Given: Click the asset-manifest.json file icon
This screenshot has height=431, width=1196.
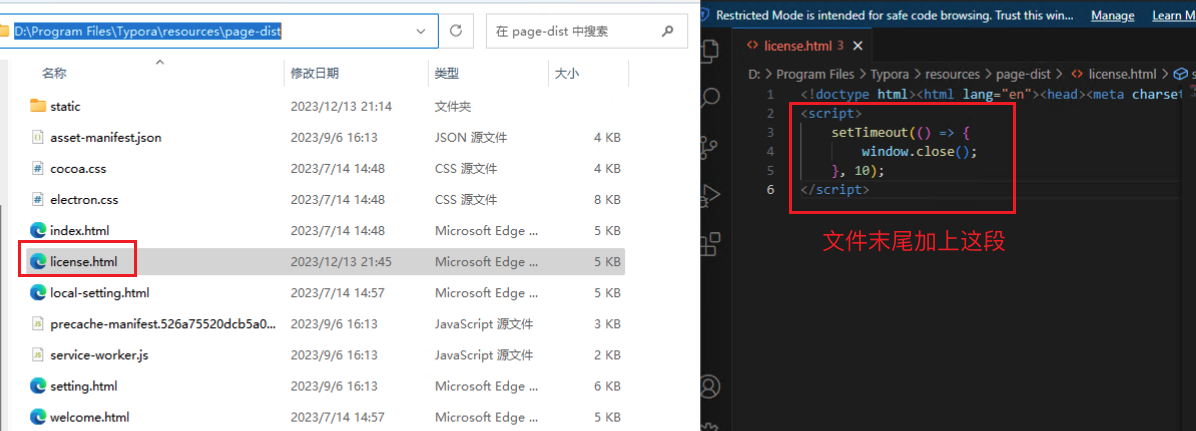Looking at the screenshot, I should pos(37,137).
